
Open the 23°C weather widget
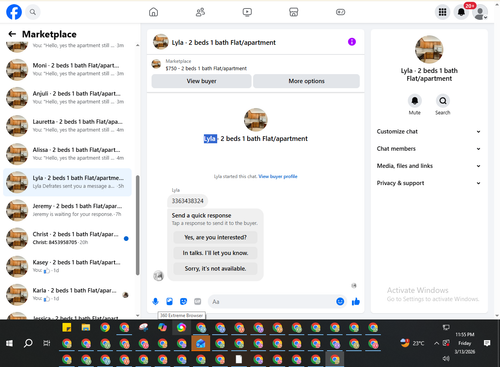412,343
